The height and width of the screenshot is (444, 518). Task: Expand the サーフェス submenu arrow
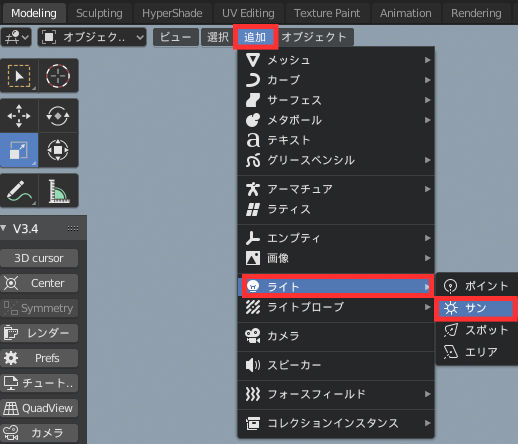point(427,100)
